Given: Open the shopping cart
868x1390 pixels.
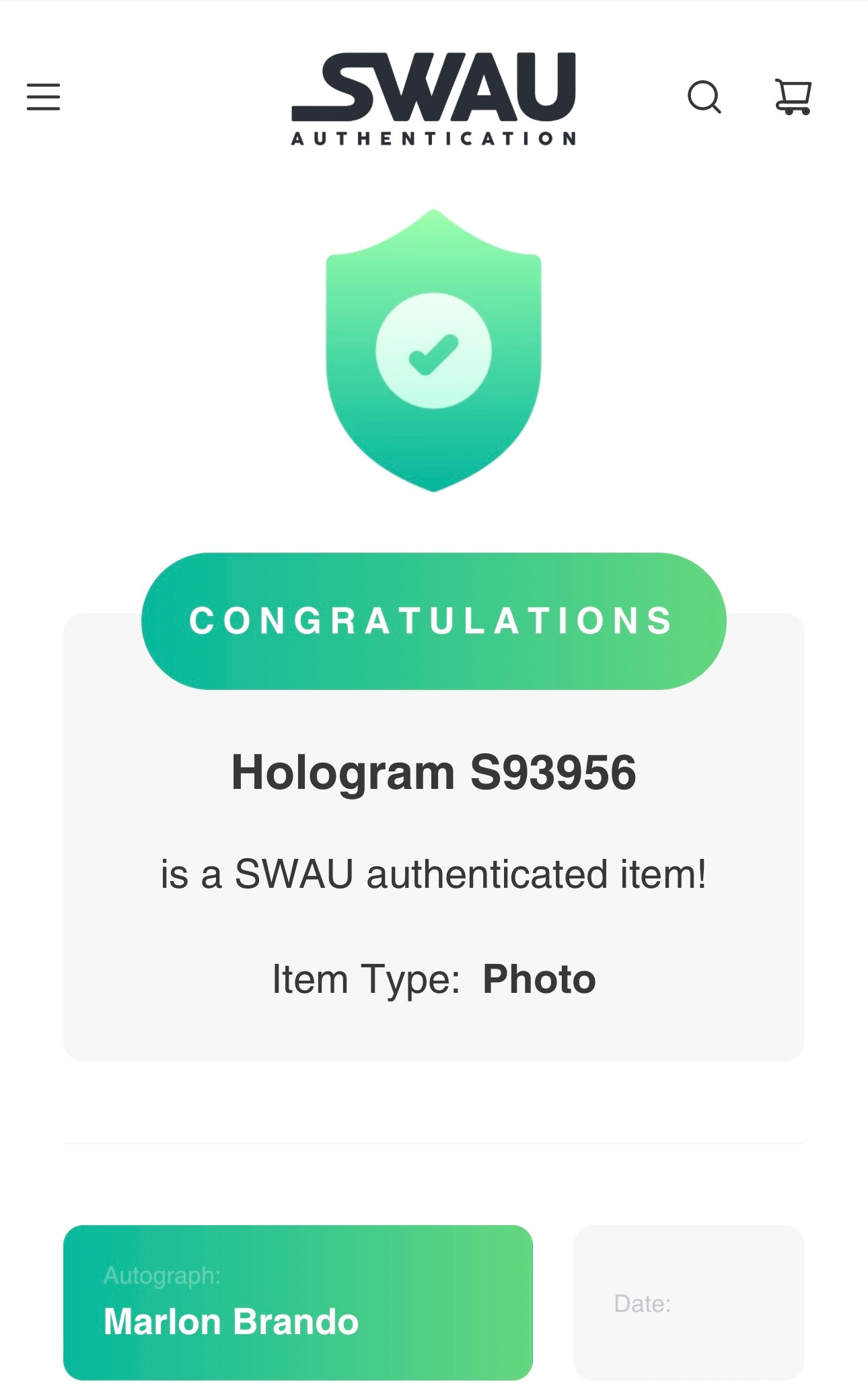Looking at the screenshot, I should tap(793, 97).
